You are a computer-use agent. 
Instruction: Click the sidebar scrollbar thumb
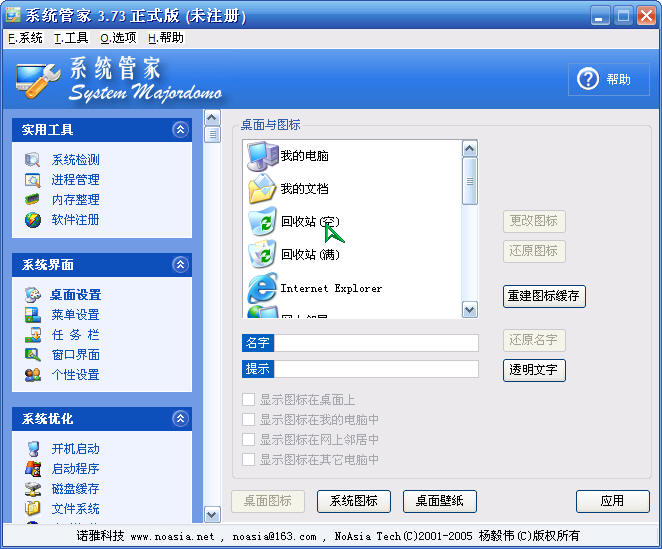212,135
